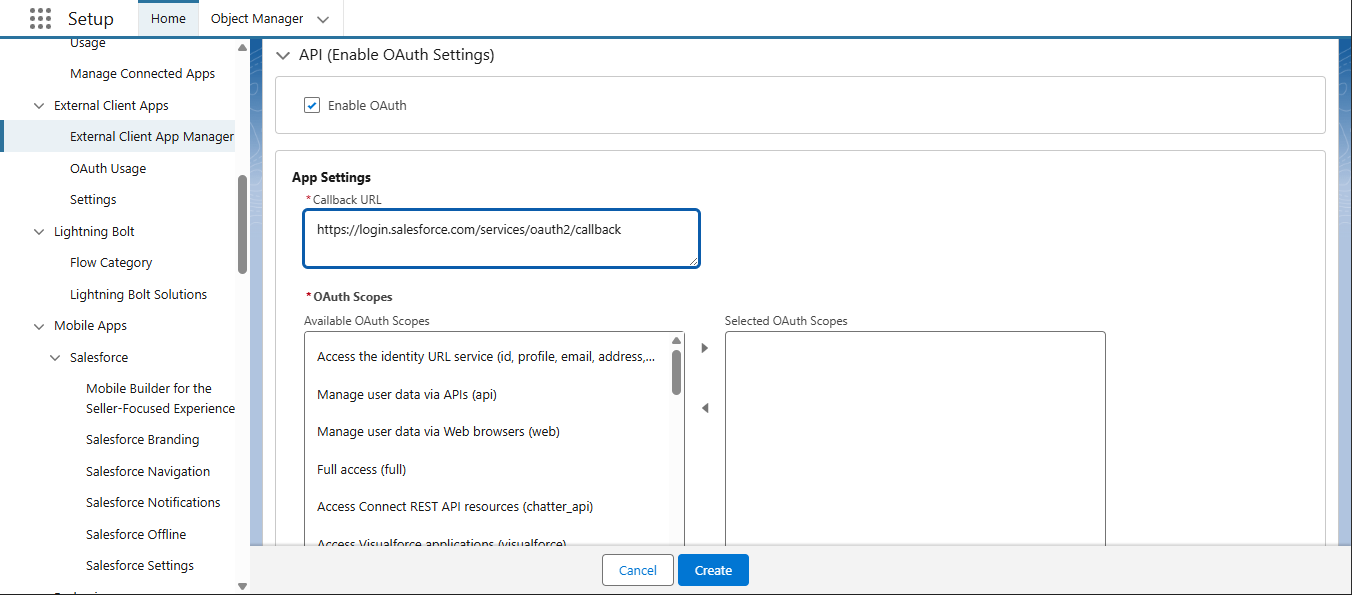Toggle the Enable OAuth checkbox
The image size is (1352, 595).
click(x=312, y=105)
